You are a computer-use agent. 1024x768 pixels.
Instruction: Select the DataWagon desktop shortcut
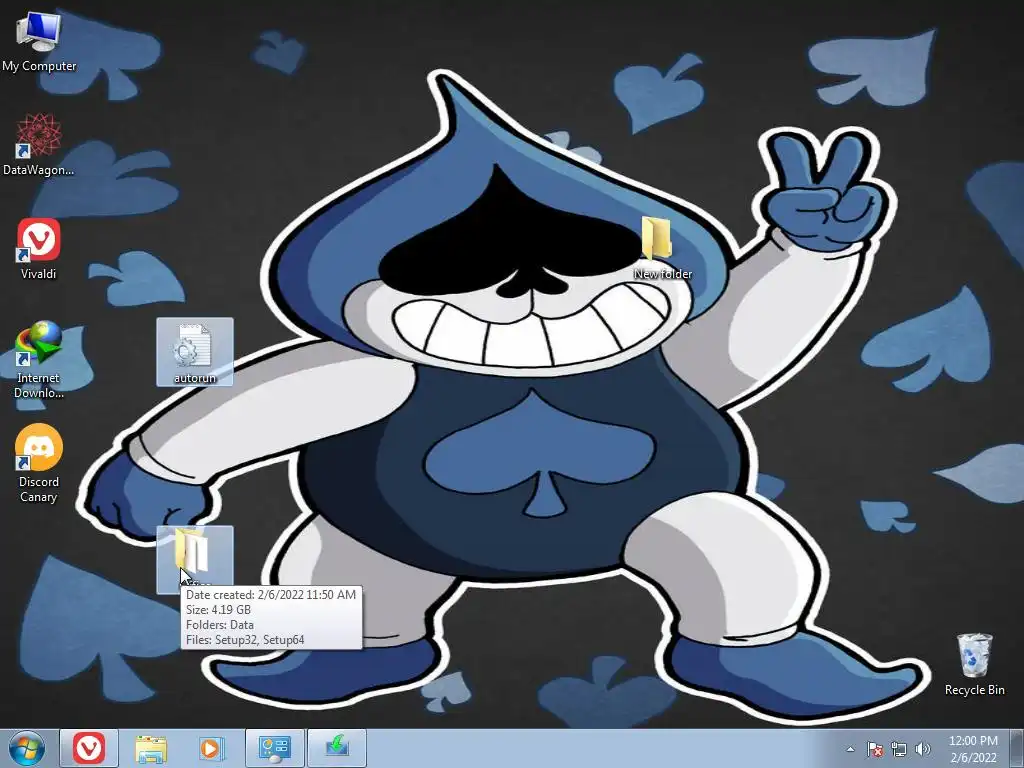click(39, 145)
